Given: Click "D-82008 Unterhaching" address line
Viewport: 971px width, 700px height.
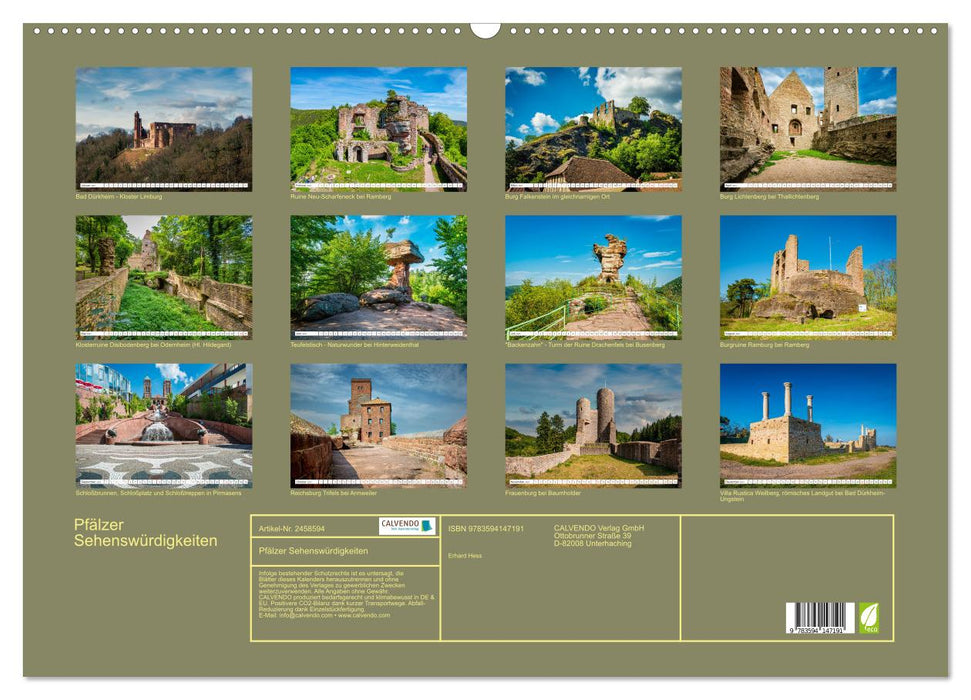Looking at the screenshot, I should [x=593, y=543].
